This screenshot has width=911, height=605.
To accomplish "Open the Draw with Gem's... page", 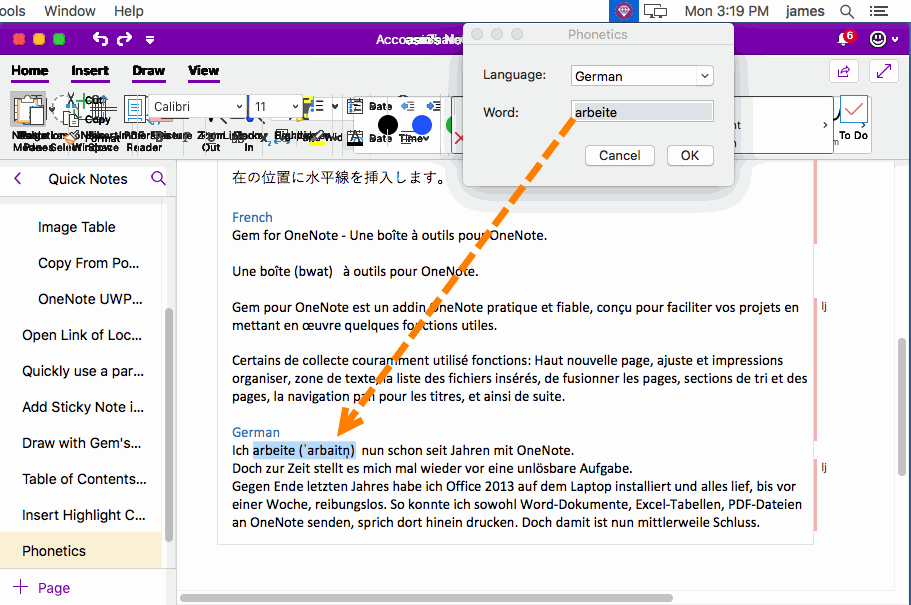I will (81, 443).
